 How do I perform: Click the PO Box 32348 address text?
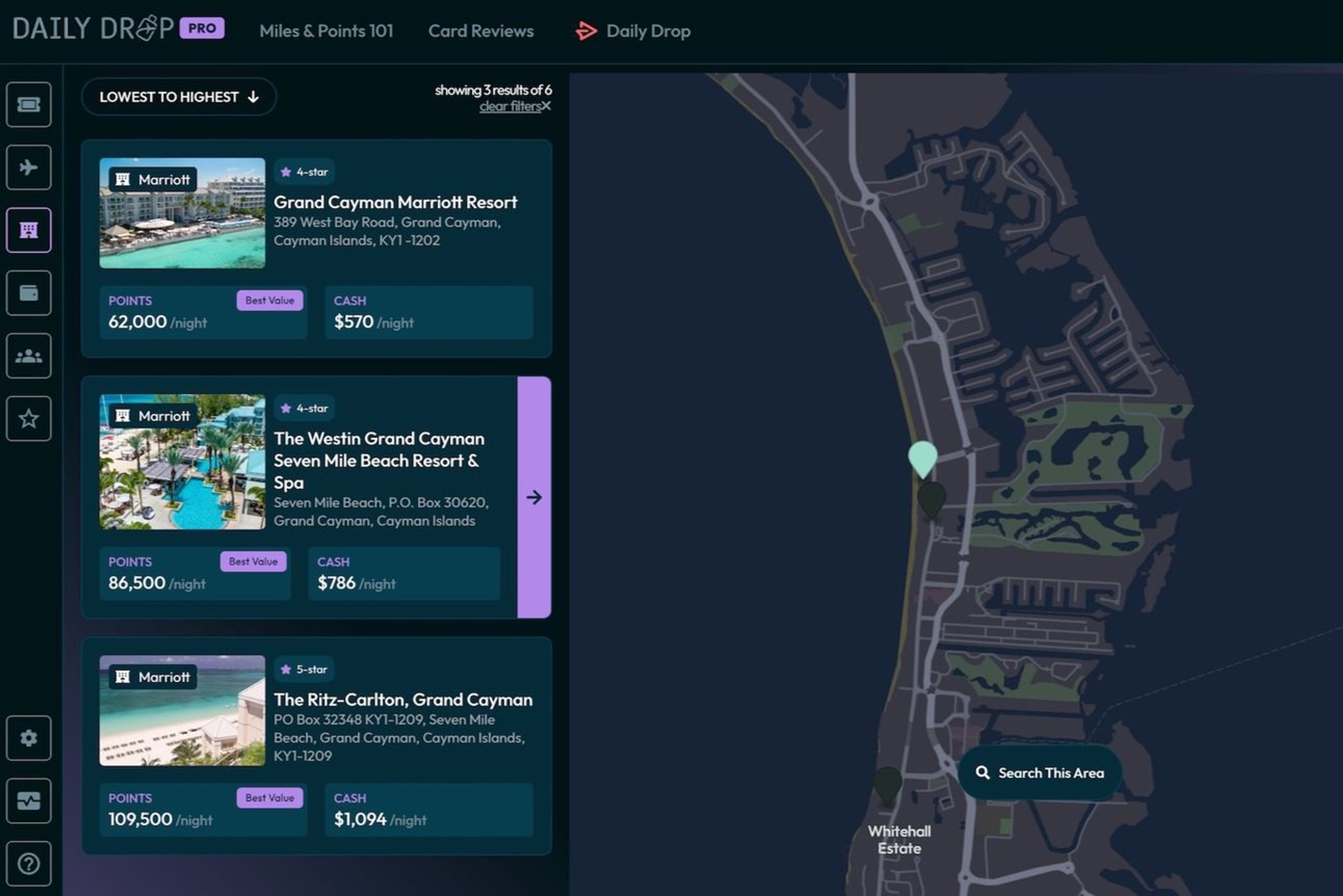[399, 738]
